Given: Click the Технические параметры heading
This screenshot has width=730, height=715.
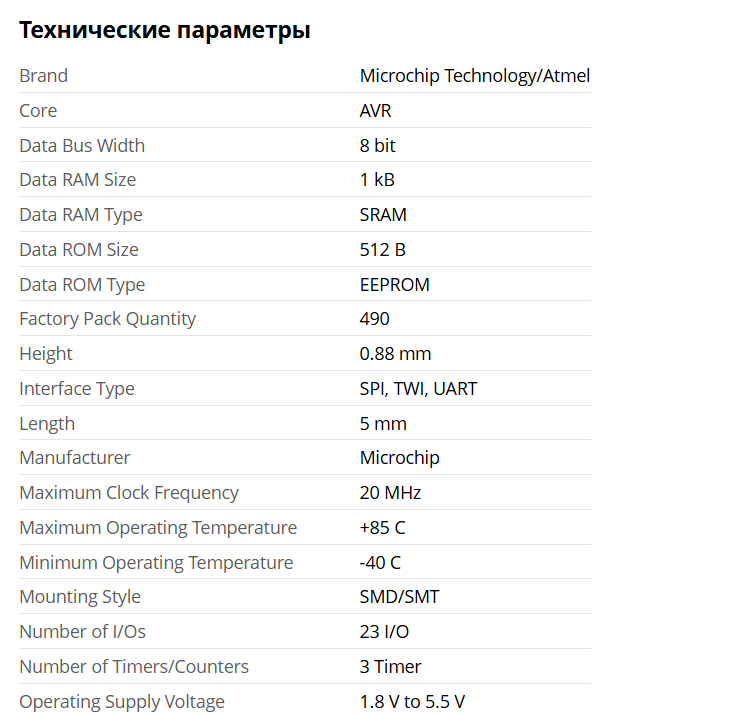Looking at the screenshot, I should [165, 30].
